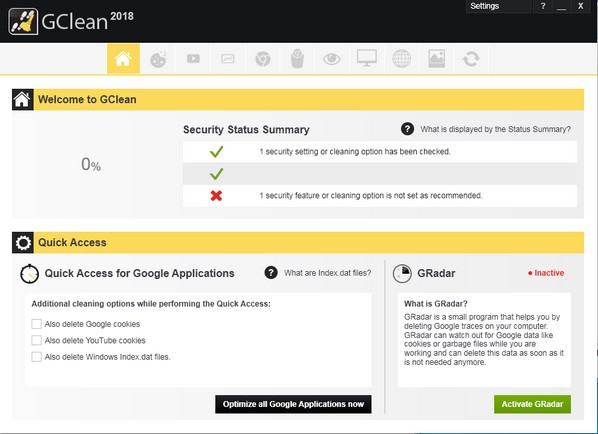Screen dimensions: 598x434
Task: Open the eye privacy icon tab
Action: [332, 59]
